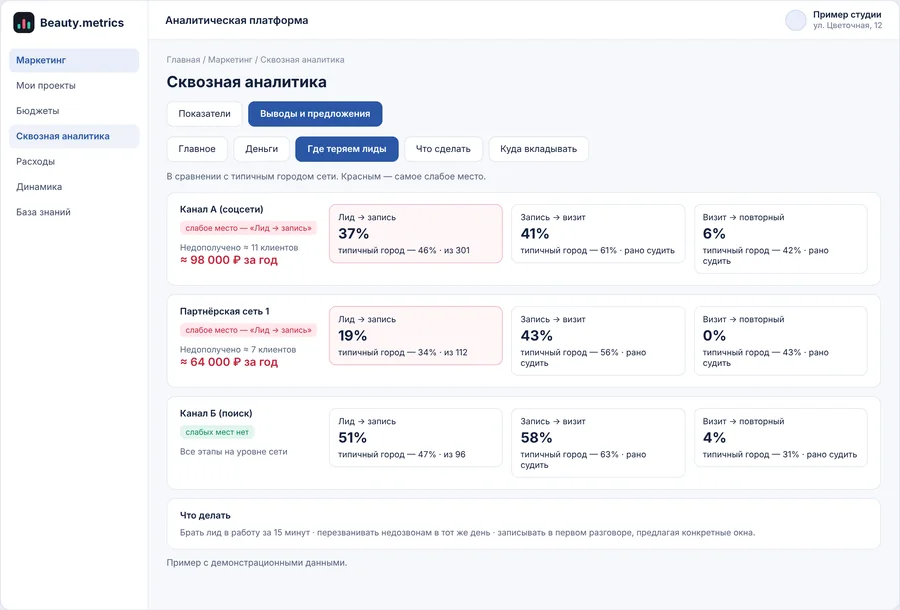Select the Где теряем лиды sub-tab
This screenshot has width=900, height=610.
click(x=347, y=149)
